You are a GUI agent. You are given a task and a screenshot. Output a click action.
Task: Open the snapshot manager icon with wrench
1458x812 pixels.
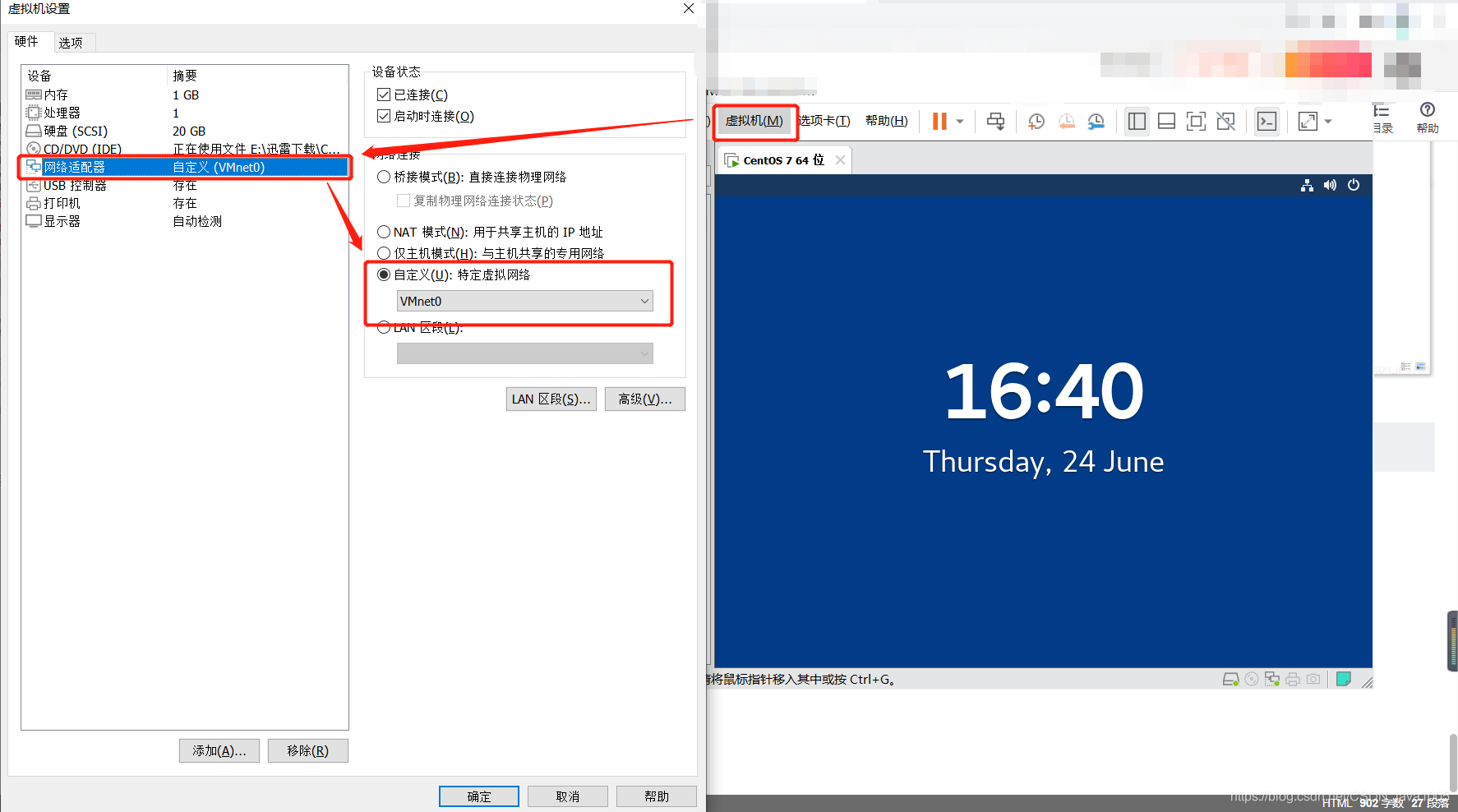1096,122
